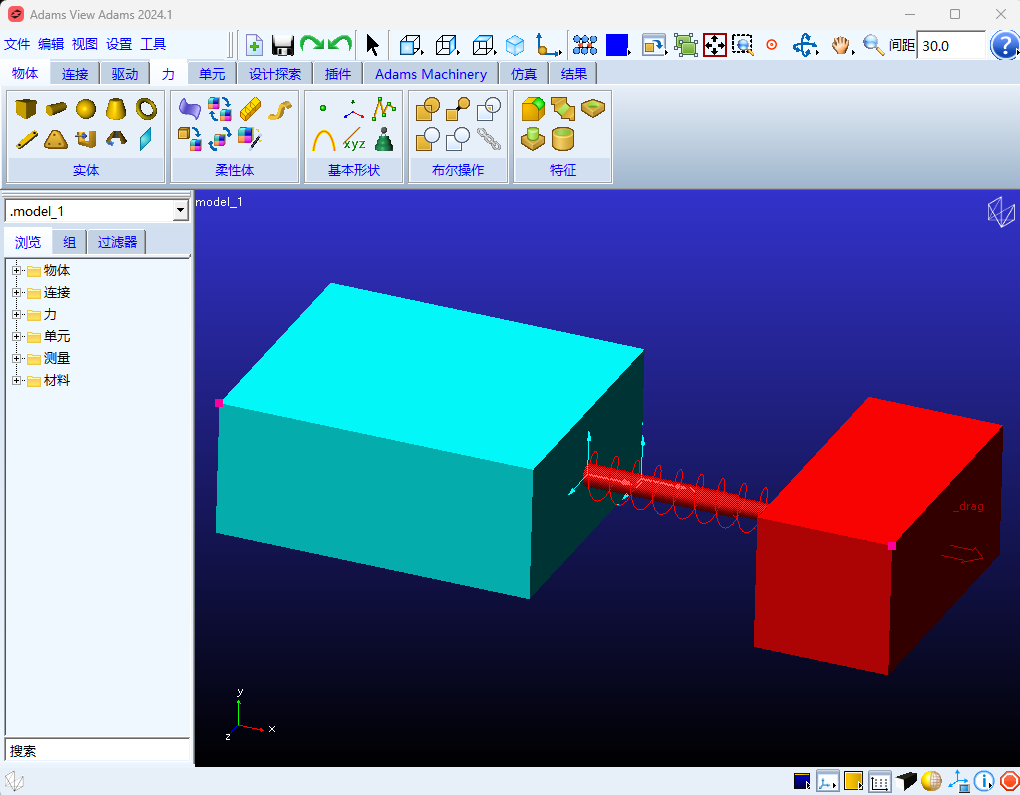Click the blue Help question mark icon
Image resolution: width=1020 pixels, height=795 pixels.
tap(1004, 46)
